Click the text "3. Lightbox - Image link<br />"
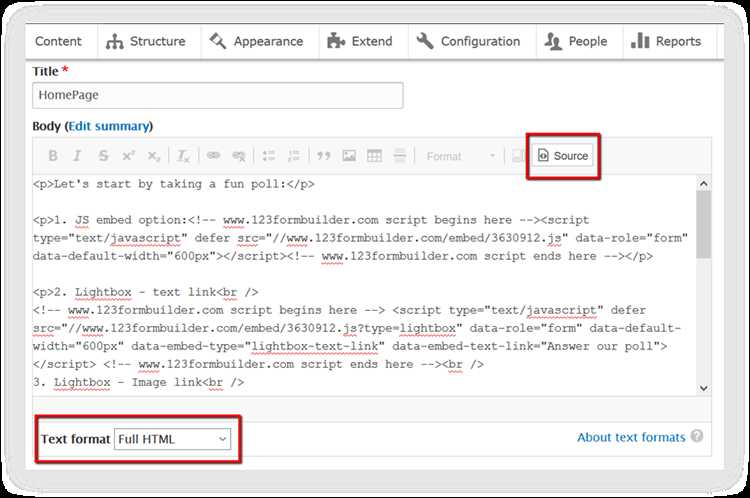The height and width of the screenshot is (498, 750). tap(138, 383)
